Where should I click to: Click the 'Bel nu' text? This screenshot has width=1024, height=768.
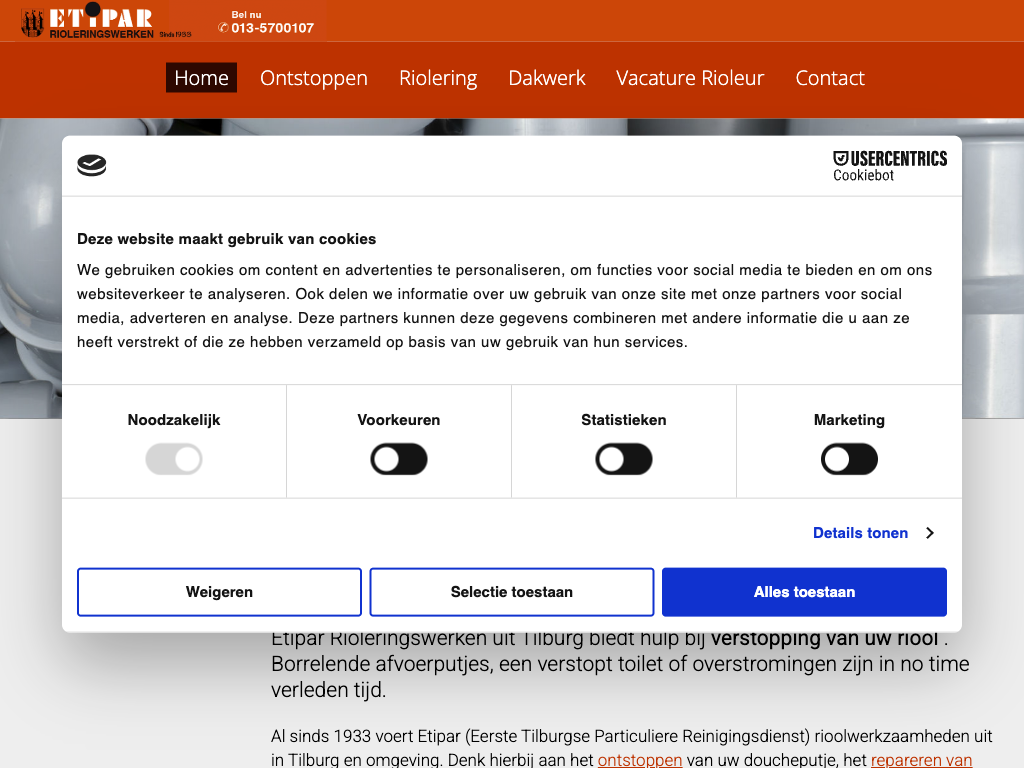coord(246,14)
